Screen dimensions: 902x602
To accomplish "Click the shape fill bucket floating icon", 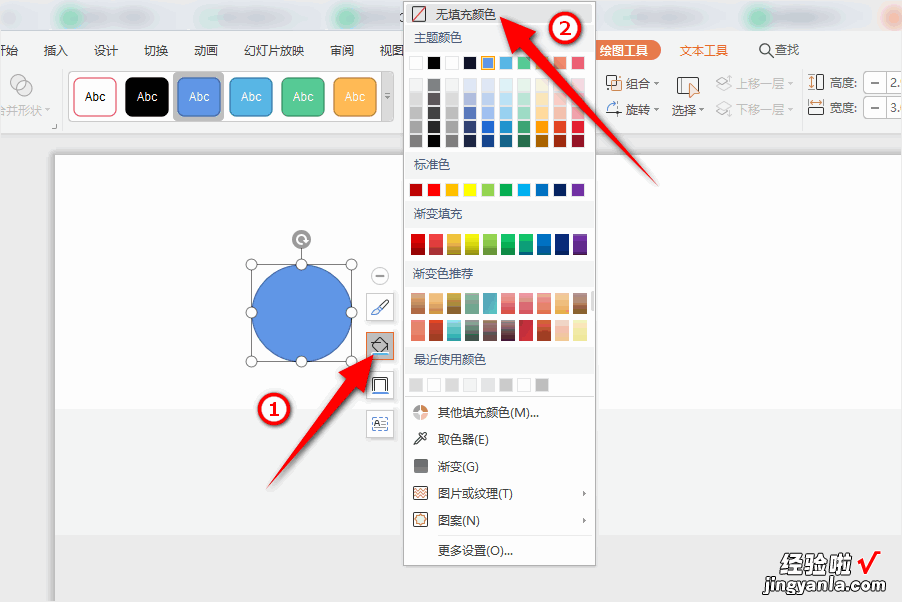I will [380, 346].
